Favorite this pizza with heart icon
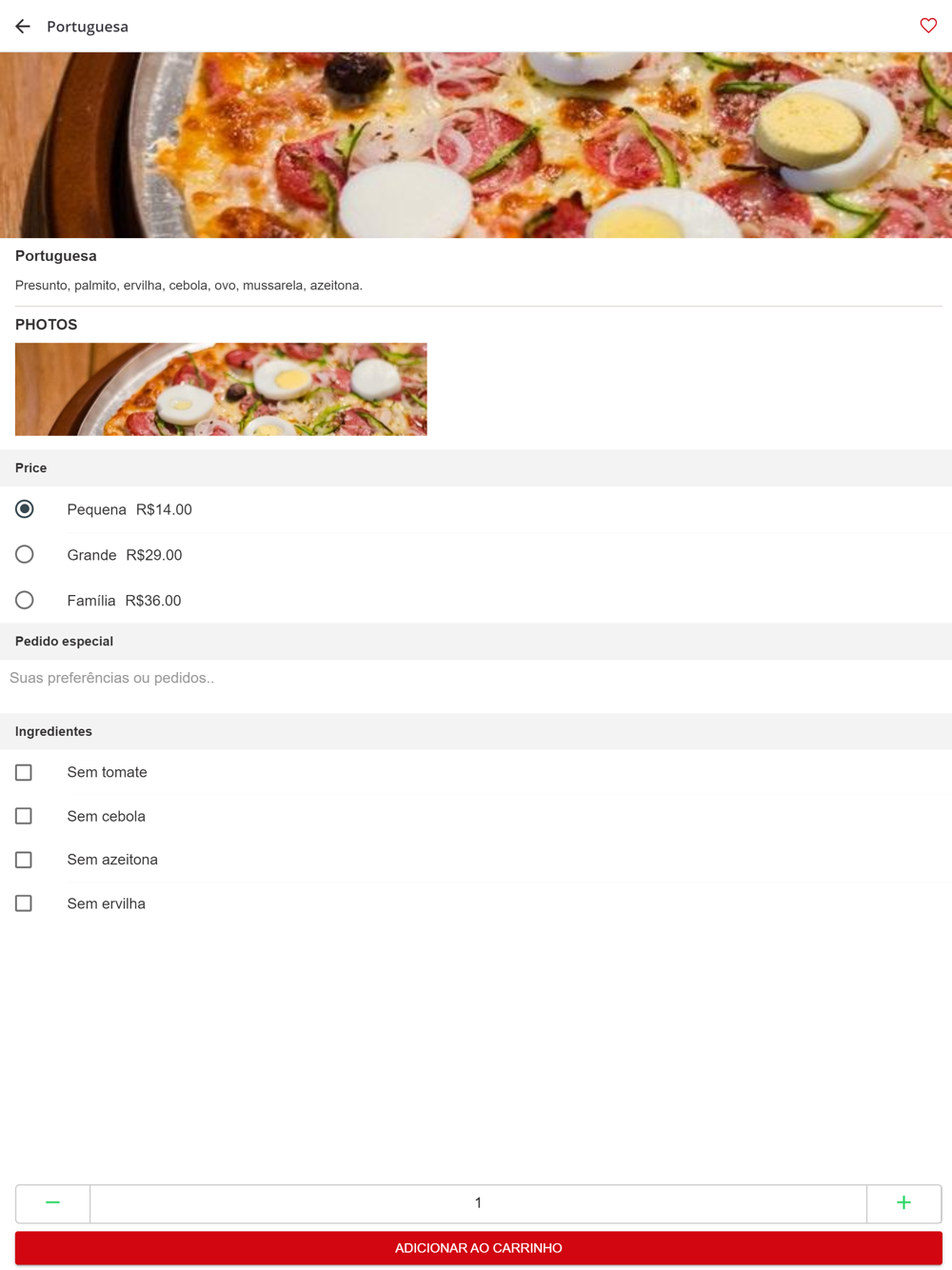952x1270 pixels. click(x=928, y=26)
